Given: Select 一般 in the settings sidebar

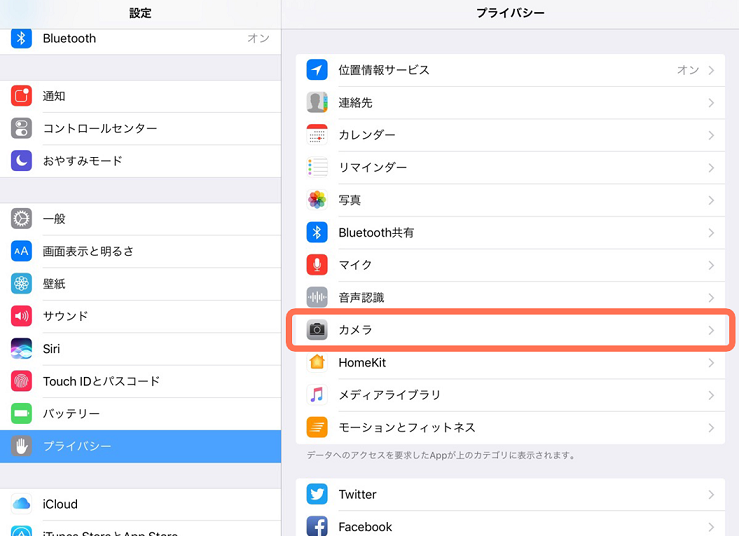Looking at the screenshot, I should (x=140, y=219).
